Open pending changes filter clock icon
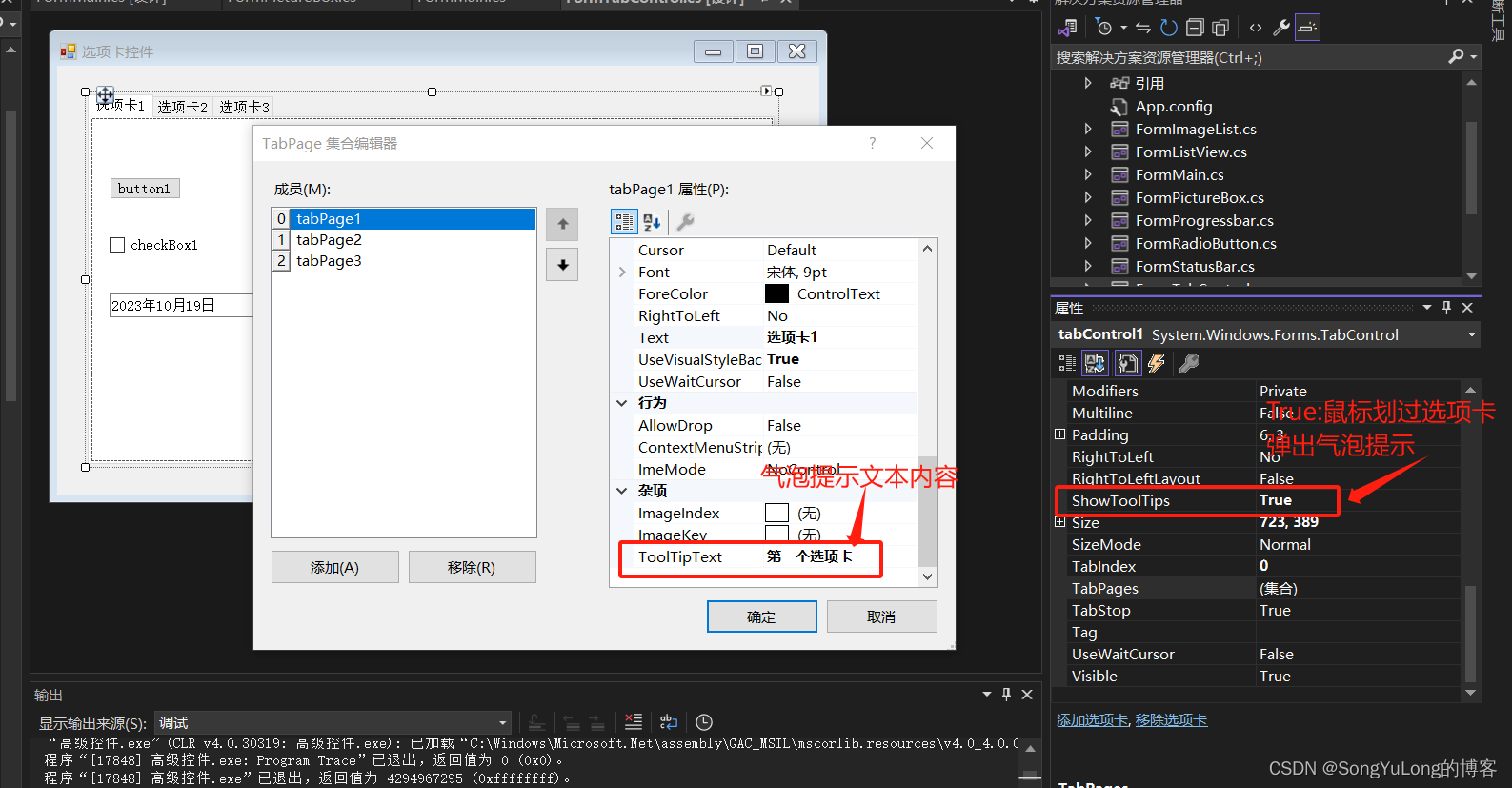 1103,28
